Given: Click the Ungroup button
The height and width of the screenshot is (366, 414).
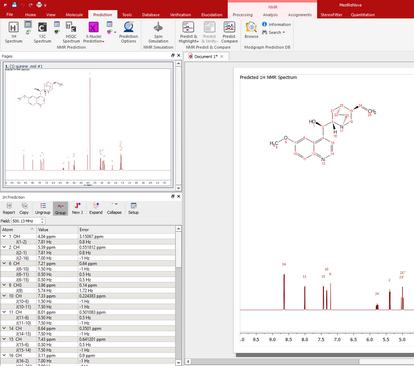Looking at the screenshot, I should (43, 208).
